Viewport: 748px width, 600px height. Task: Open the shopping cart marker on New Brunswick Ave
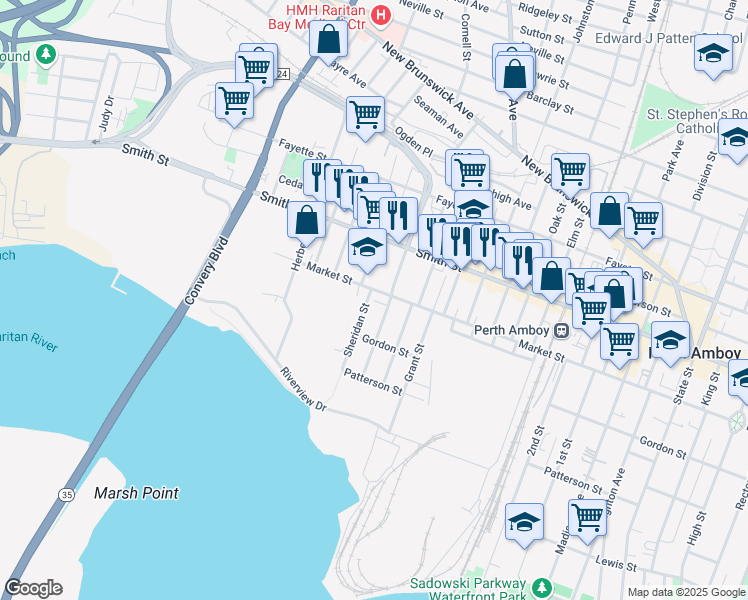tap(570, 171)
